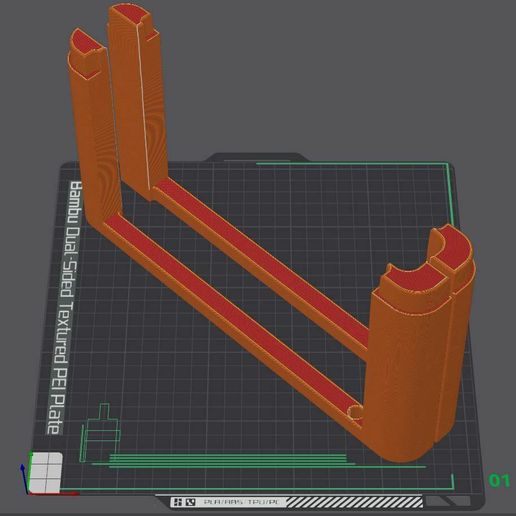Image resolution: width=516 pixels, height=516 pixels.
Task: Click the PLA/ABS/TPU/PC plate label
Action: tap(244, 502)
